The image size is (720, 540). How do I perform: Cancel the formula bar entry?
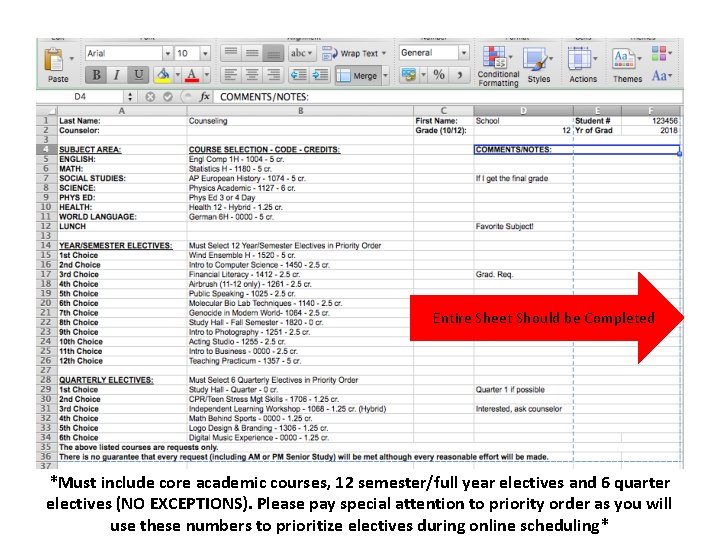[x=150, y=97]
